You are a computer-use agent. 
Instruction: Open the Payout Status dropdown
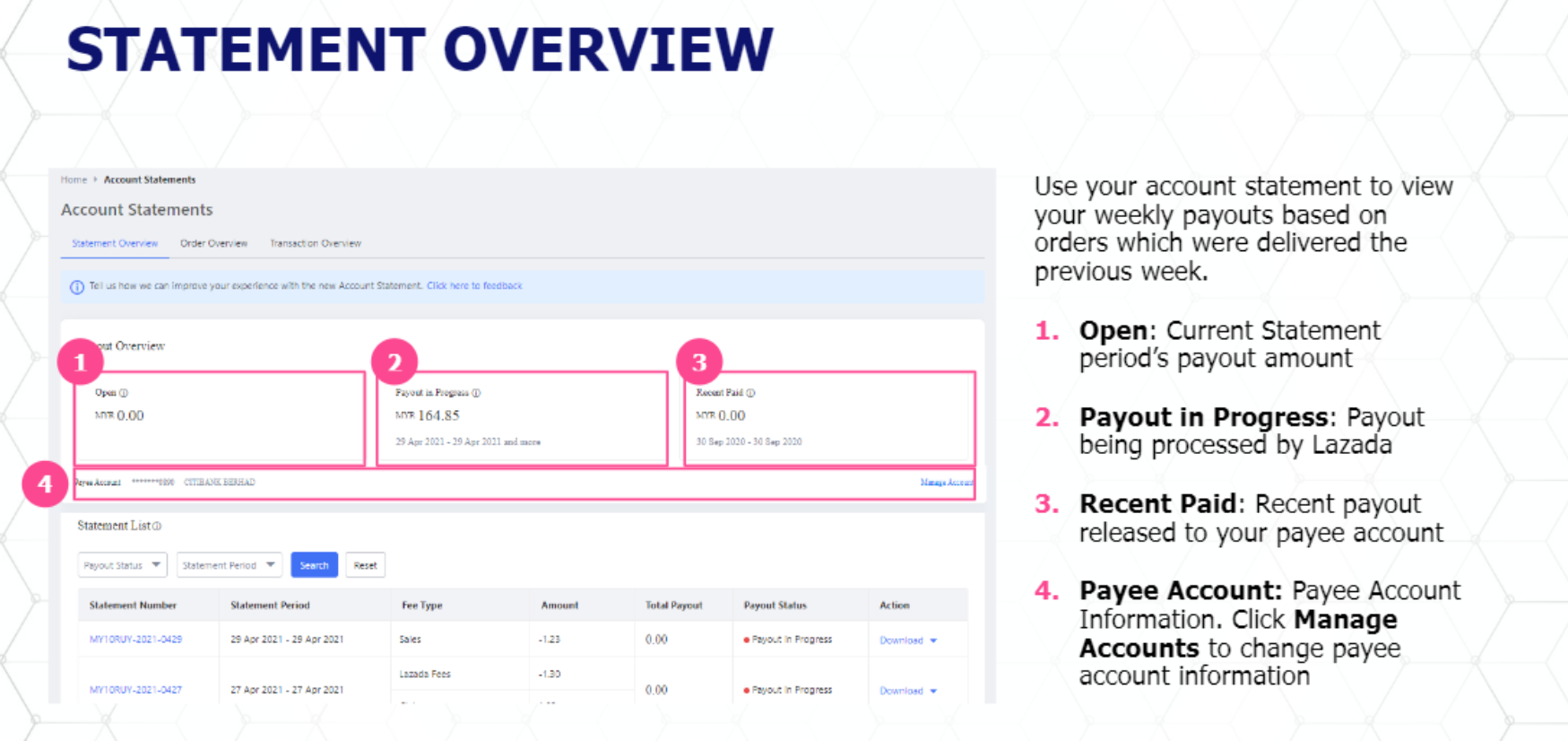(122, 565)
